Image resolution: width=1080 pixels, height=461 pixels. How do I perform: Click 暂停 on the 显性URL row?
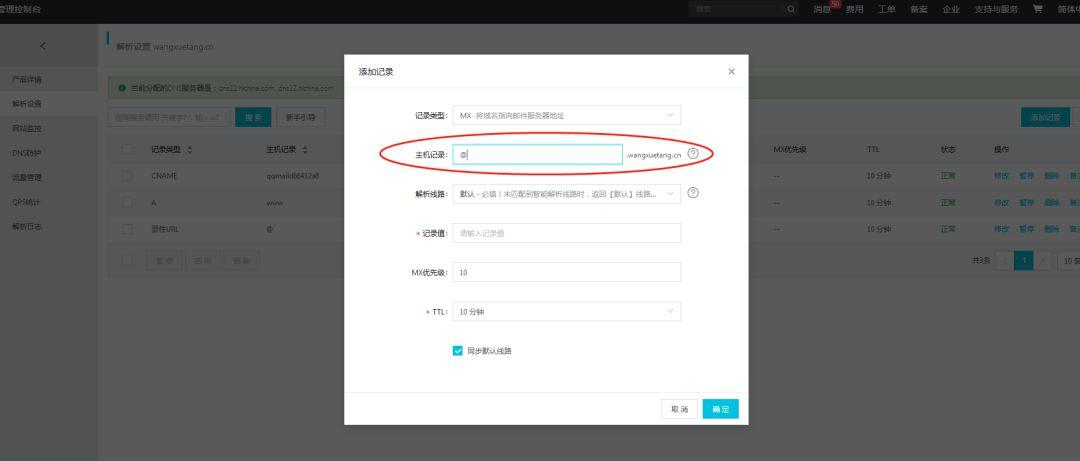point(1026,229)
